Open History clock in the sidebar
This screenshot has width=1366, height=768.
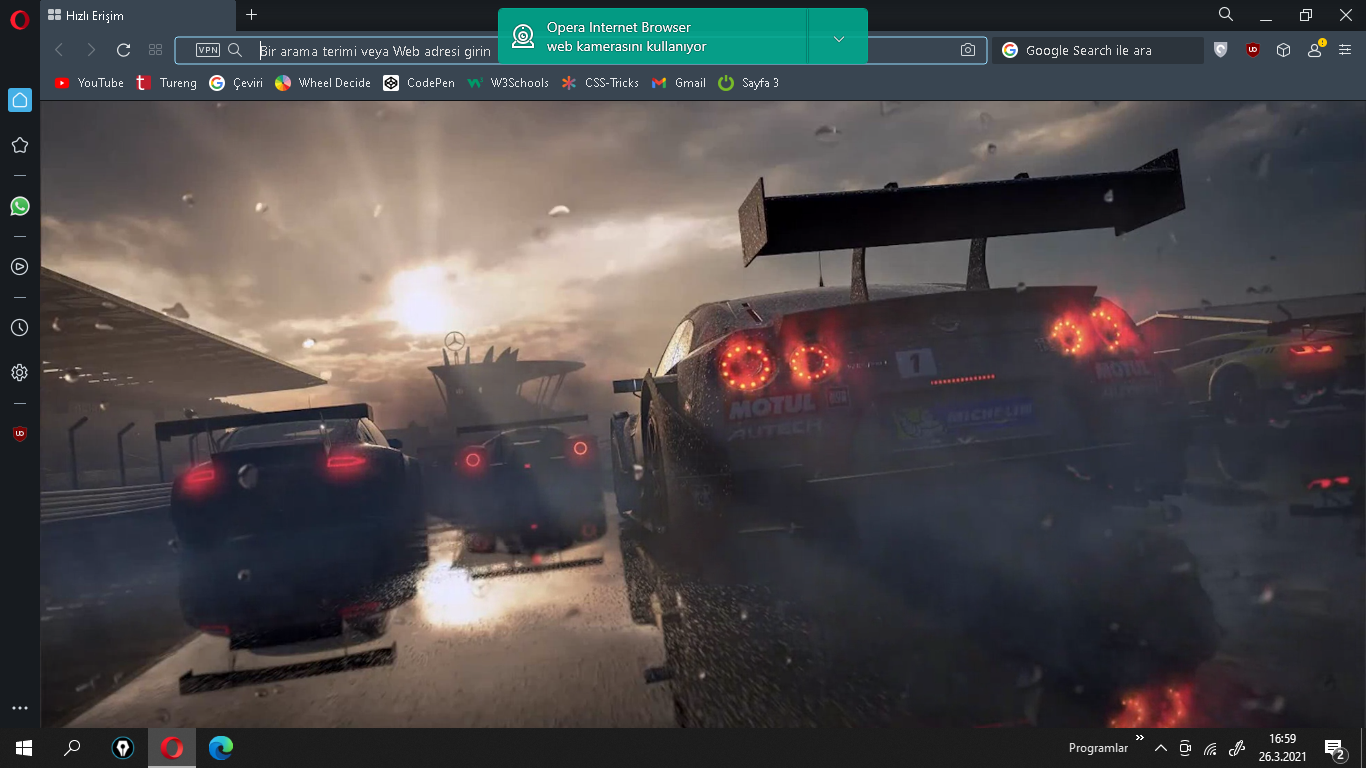[19, 327]
